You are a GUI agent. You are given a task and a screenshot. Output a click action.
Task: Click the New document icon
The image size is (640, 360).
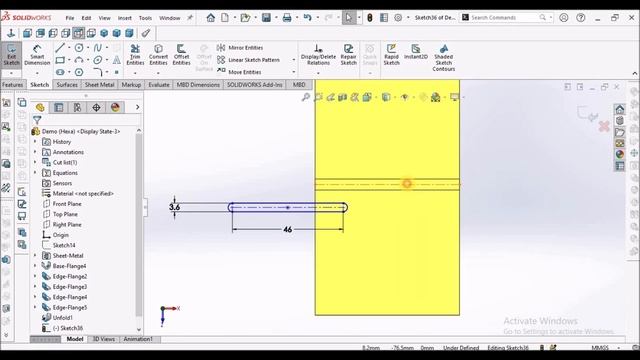coord(225,18)
